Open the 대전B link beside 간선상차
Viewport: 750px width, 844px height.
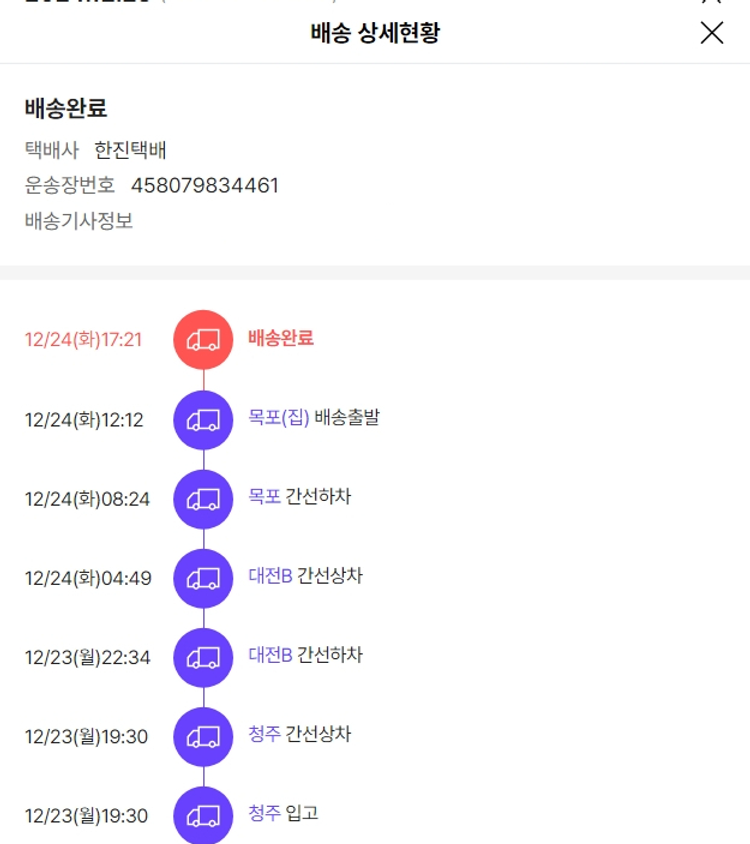(x=270, y=576)
